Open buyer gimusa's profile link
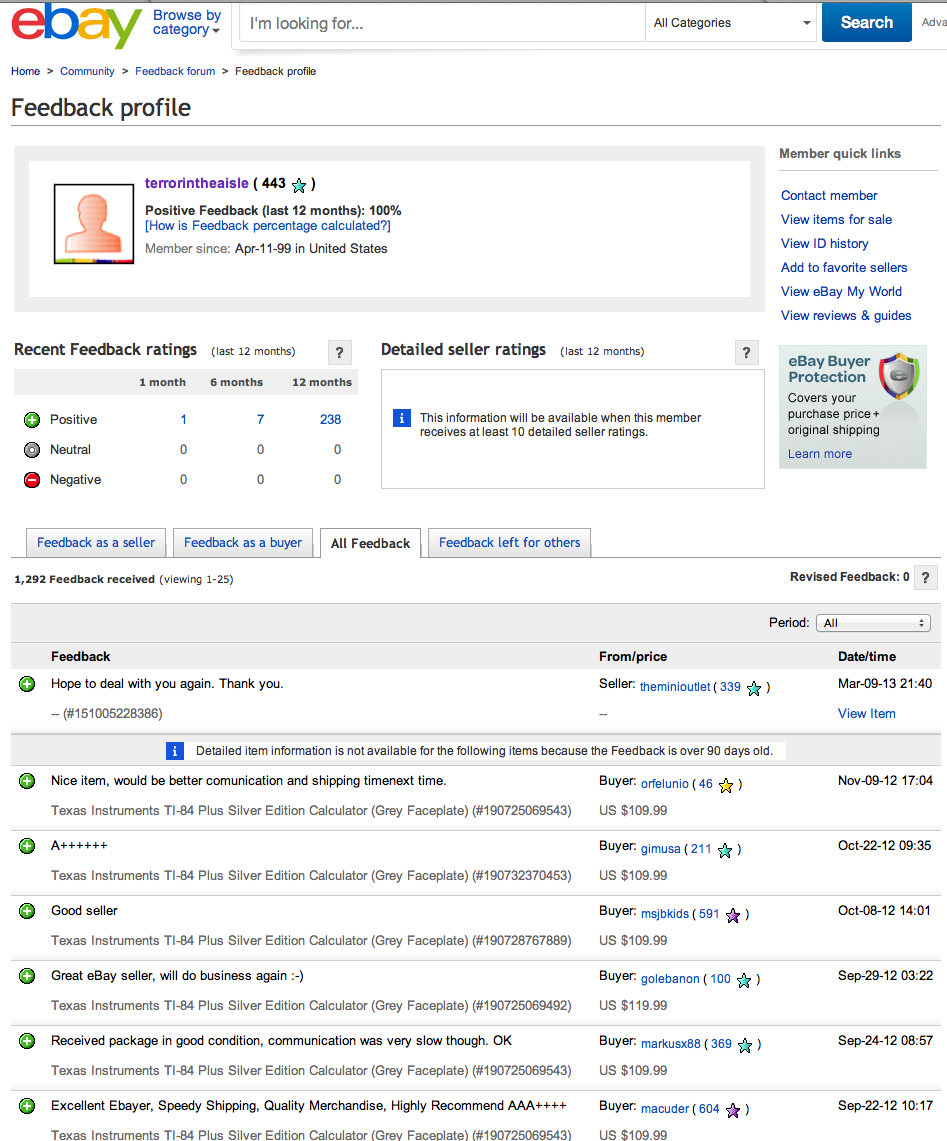947x1141 pixels. [x=661, y=848]
